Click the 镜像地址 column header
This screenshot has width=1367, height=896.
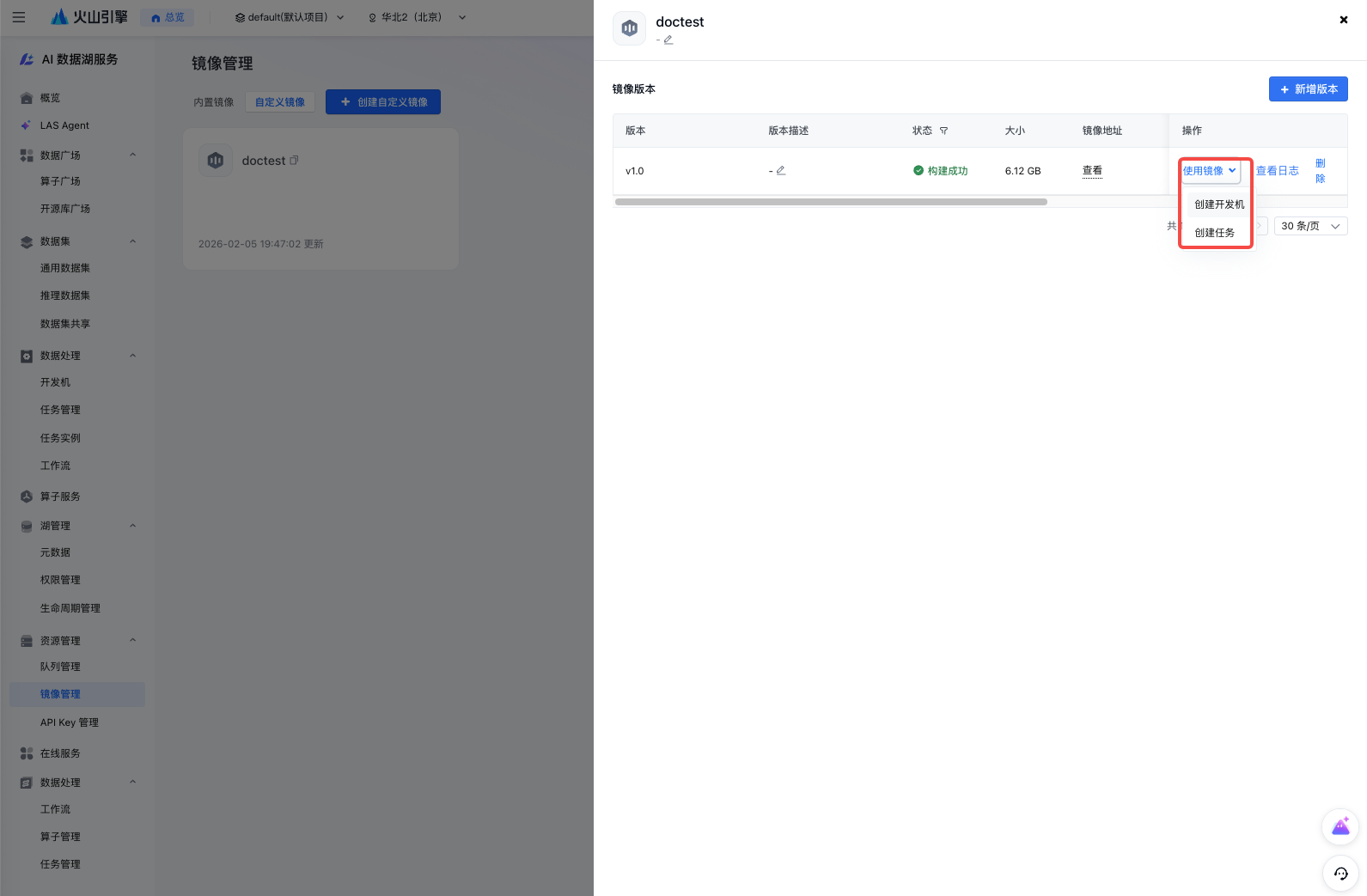(x=1102, y=131)
